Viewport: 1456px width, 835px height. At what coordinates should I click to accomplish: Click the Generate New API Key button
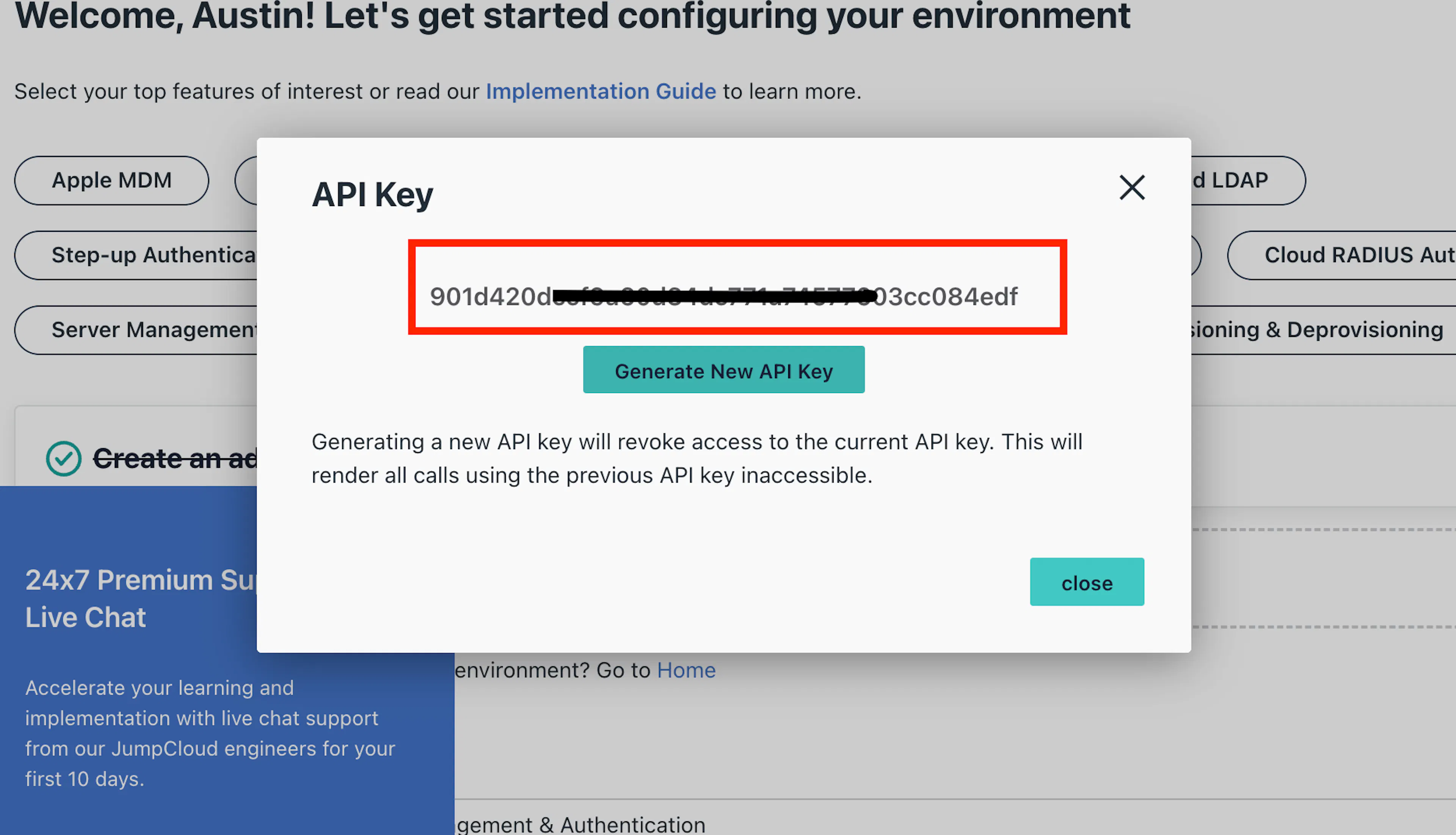point(724,370)
